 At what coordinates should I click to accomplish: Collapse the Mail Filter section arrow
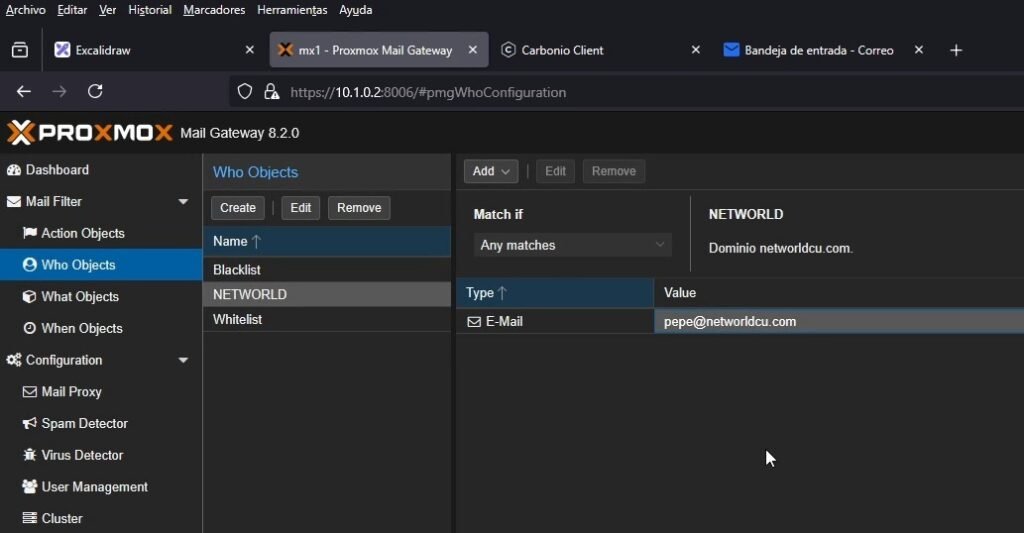(x=184, y=202)
